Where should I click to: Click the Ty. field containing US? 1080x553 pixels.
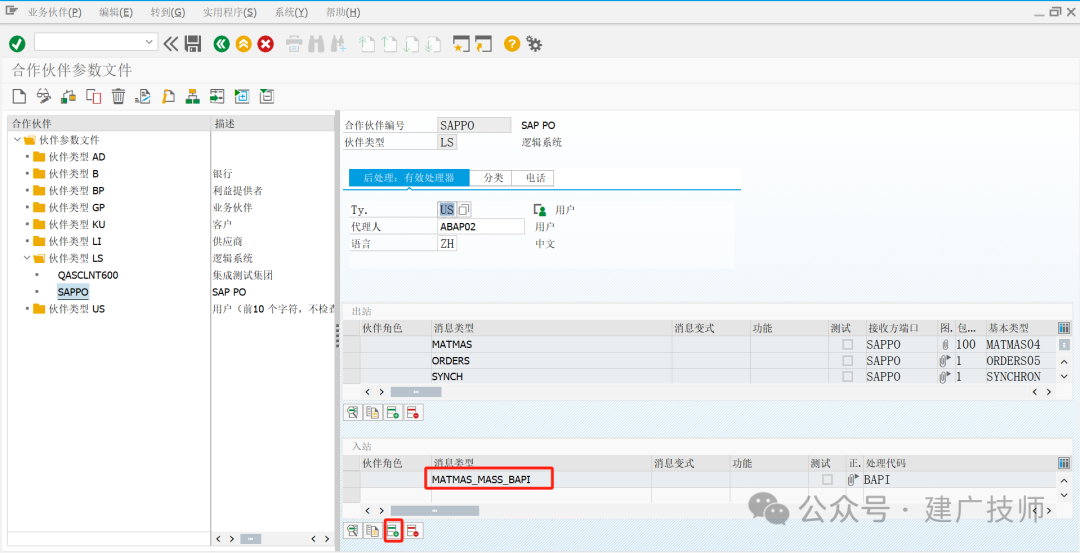pos(447,209)
